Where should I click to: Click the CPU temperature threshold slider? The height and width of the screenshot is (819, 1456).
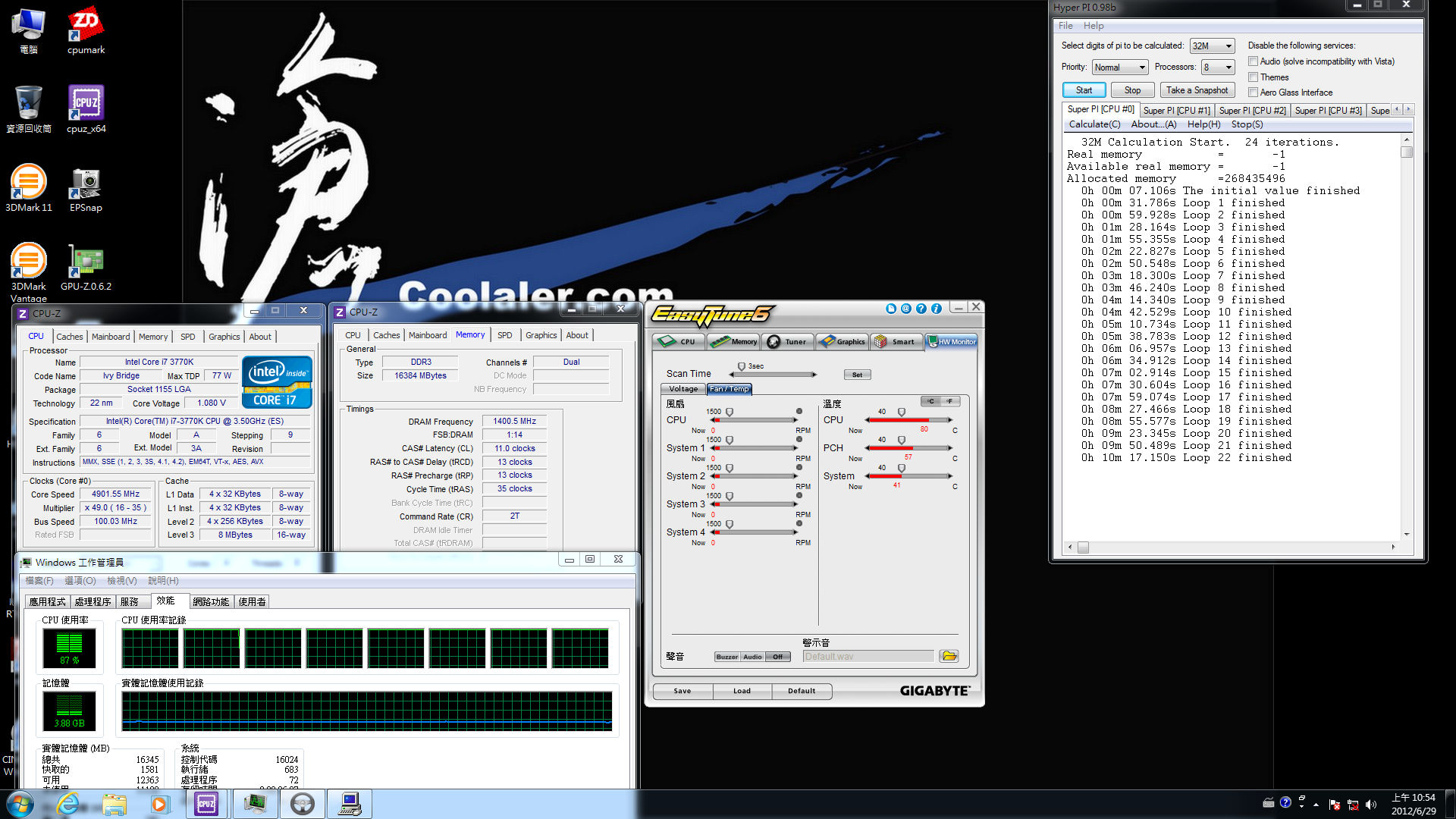901,412
